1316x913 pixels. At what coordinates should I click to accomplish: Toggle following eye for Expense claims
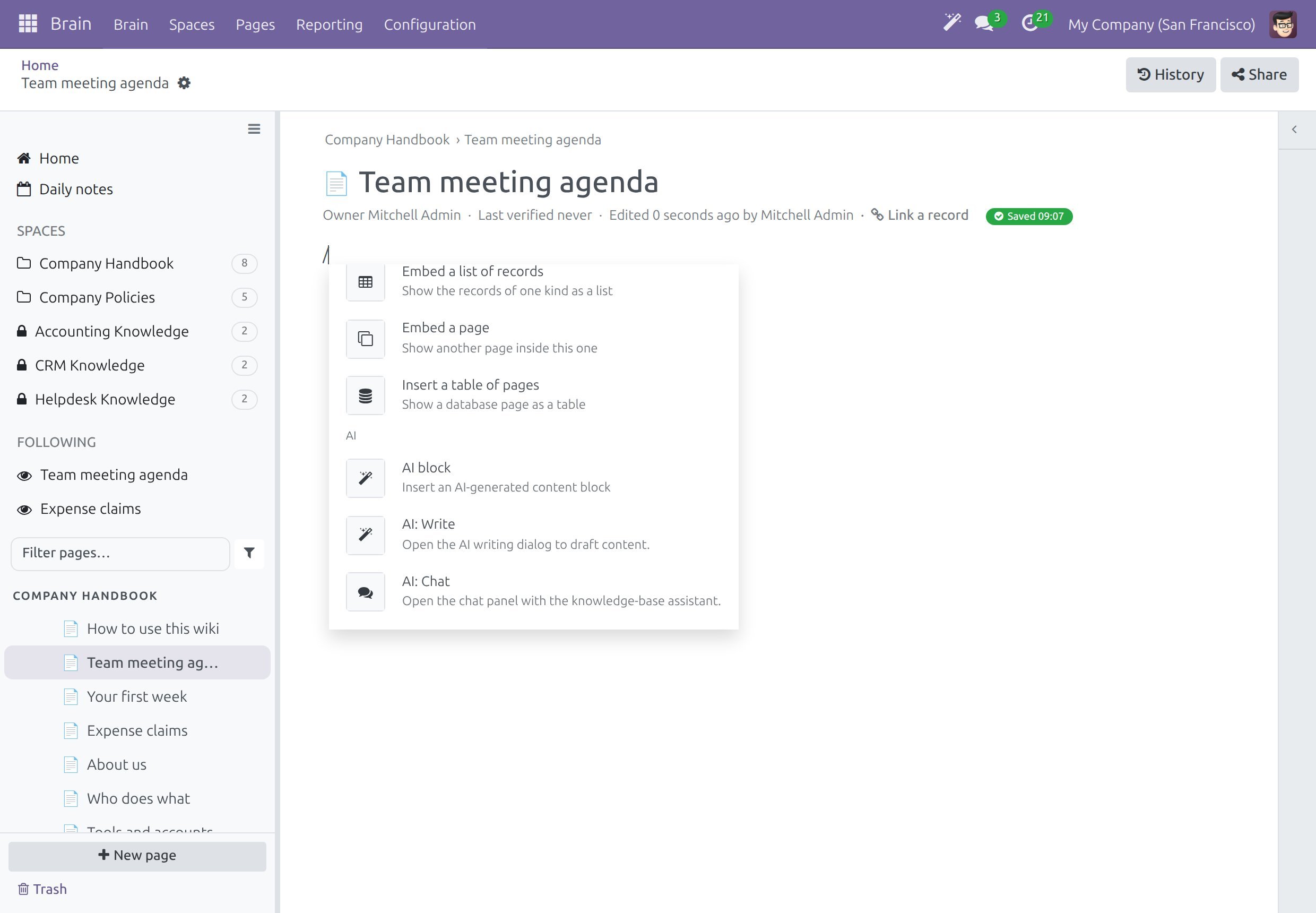(x=24, y=509)
